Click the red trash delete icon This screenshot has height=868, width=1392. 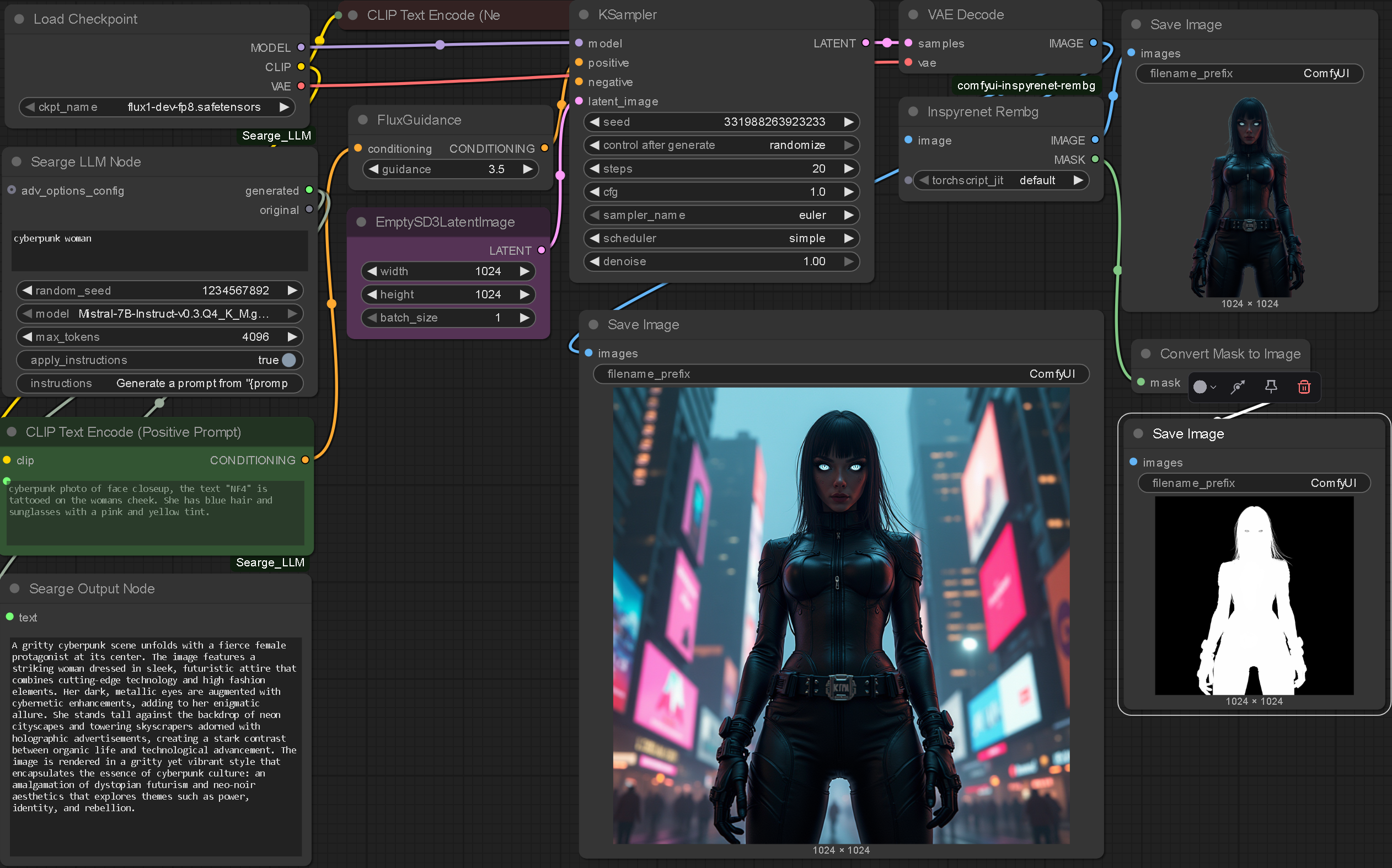(1304, 387)
